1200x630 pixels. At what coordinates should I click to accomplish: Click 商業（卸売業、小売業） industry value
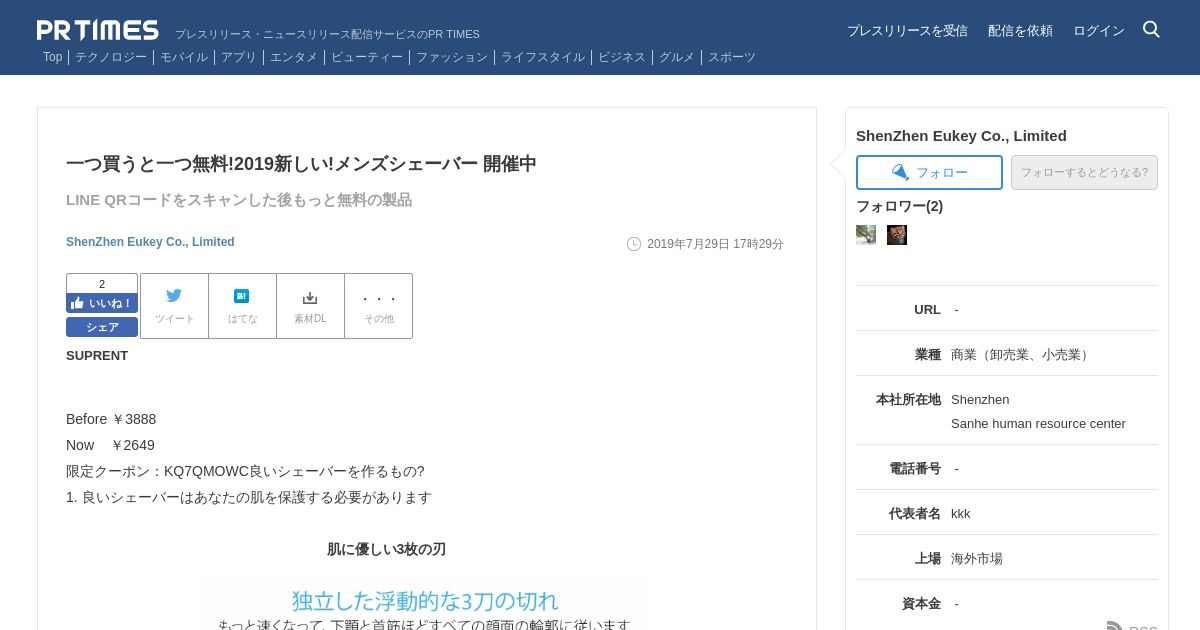[1022, 354]
